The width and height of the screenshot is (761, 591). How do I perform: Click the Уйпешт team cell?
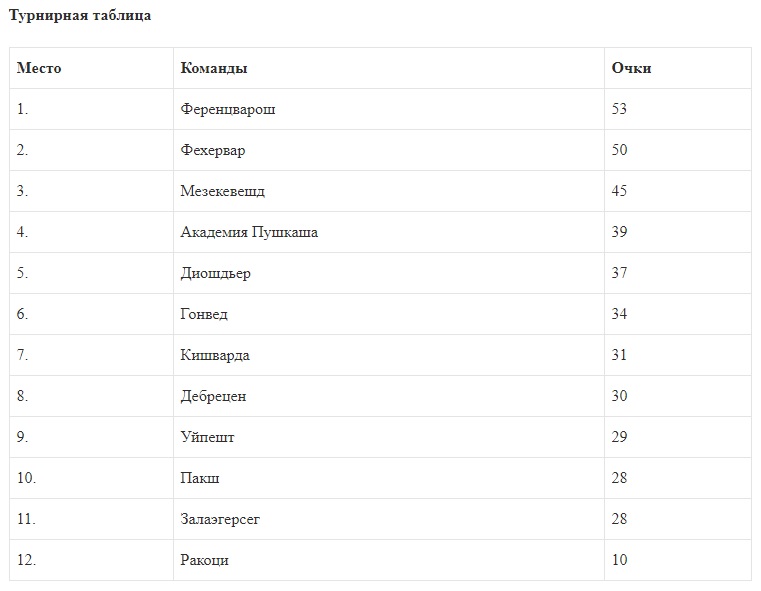pyautogui.click(x=208, y=437)
